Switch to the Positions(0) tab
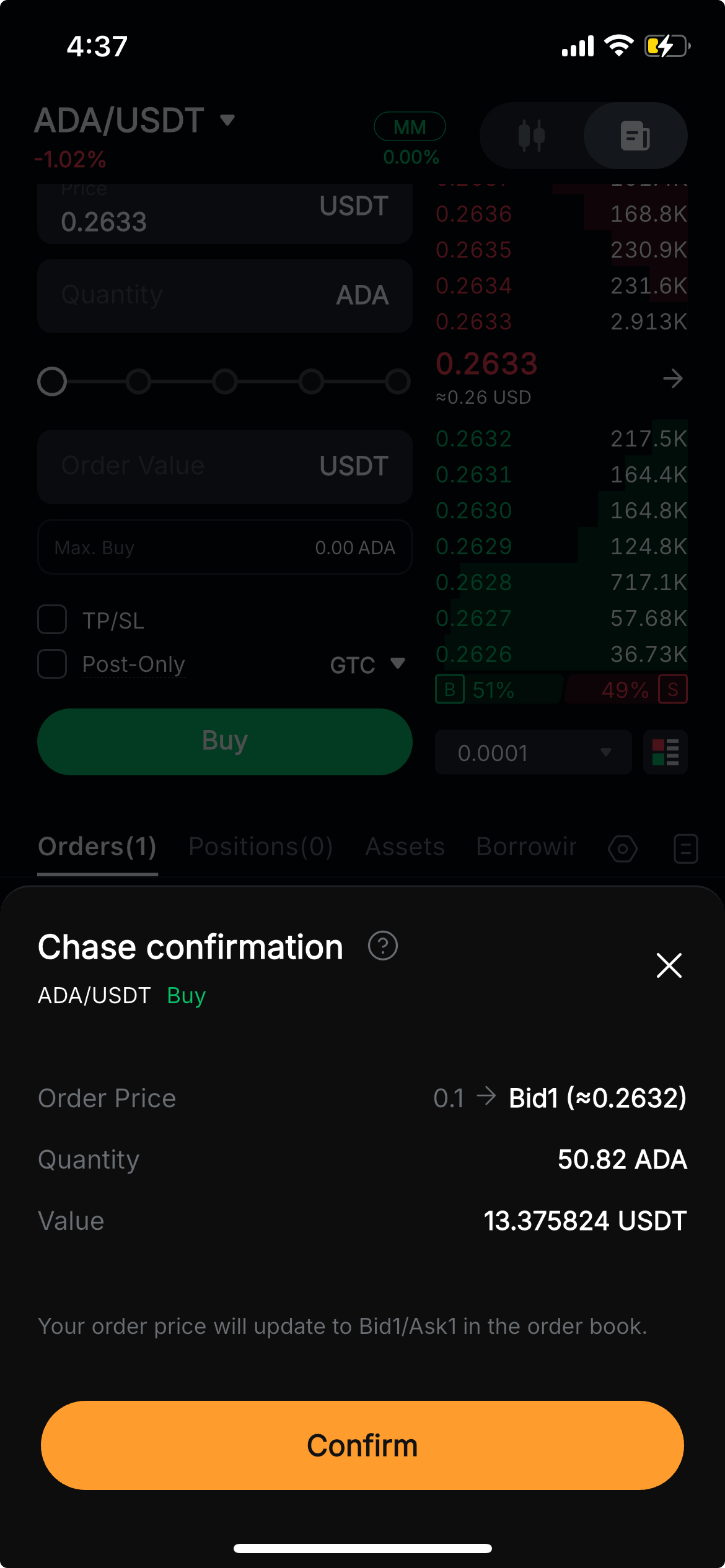This screenshot has height=1568, width=725. coord(260,847)
